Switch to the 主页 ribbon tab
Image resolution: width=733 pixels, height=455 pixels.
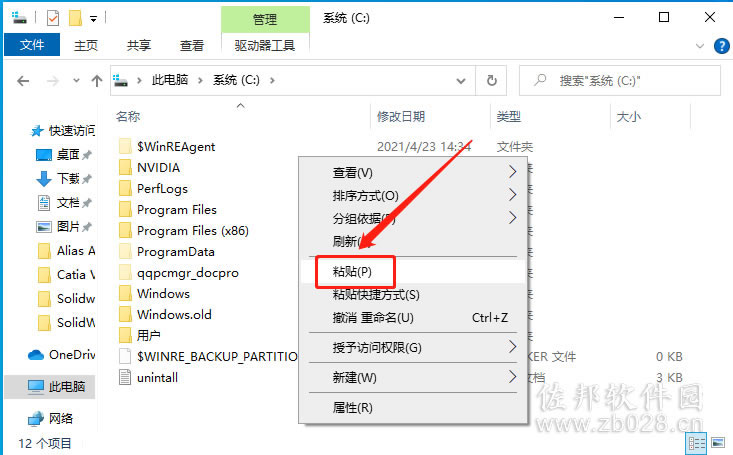[86, 45]
